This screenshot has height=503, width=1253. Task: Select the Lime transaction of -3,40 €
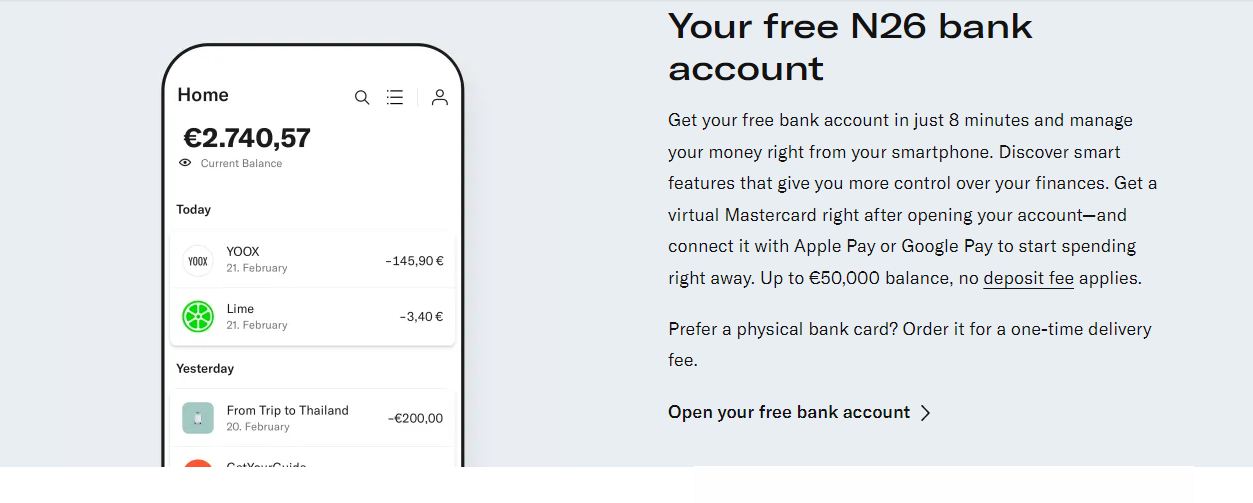point(312,317)
